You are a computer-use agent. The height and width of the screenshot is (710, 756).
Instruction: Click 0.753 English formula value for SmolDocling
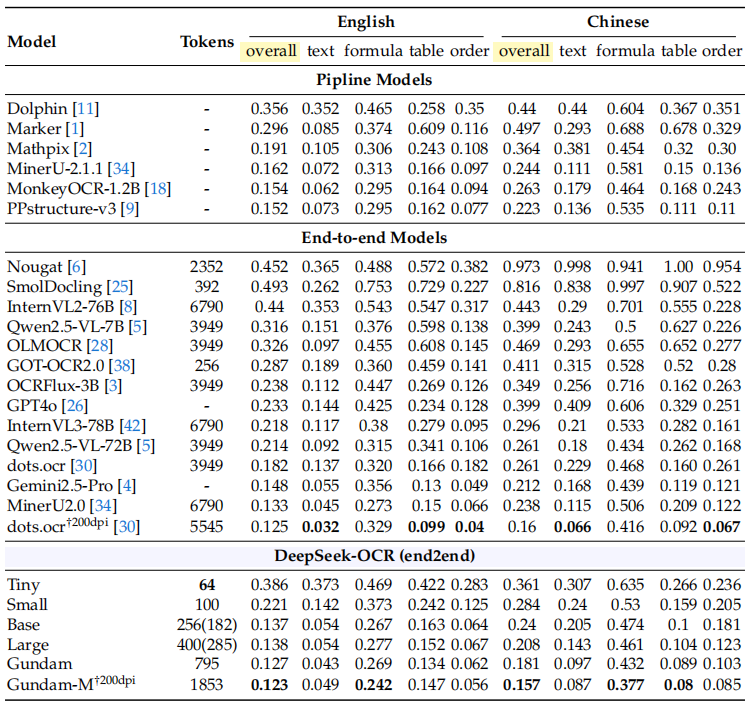pyautogui.click(x=374, y=287)
